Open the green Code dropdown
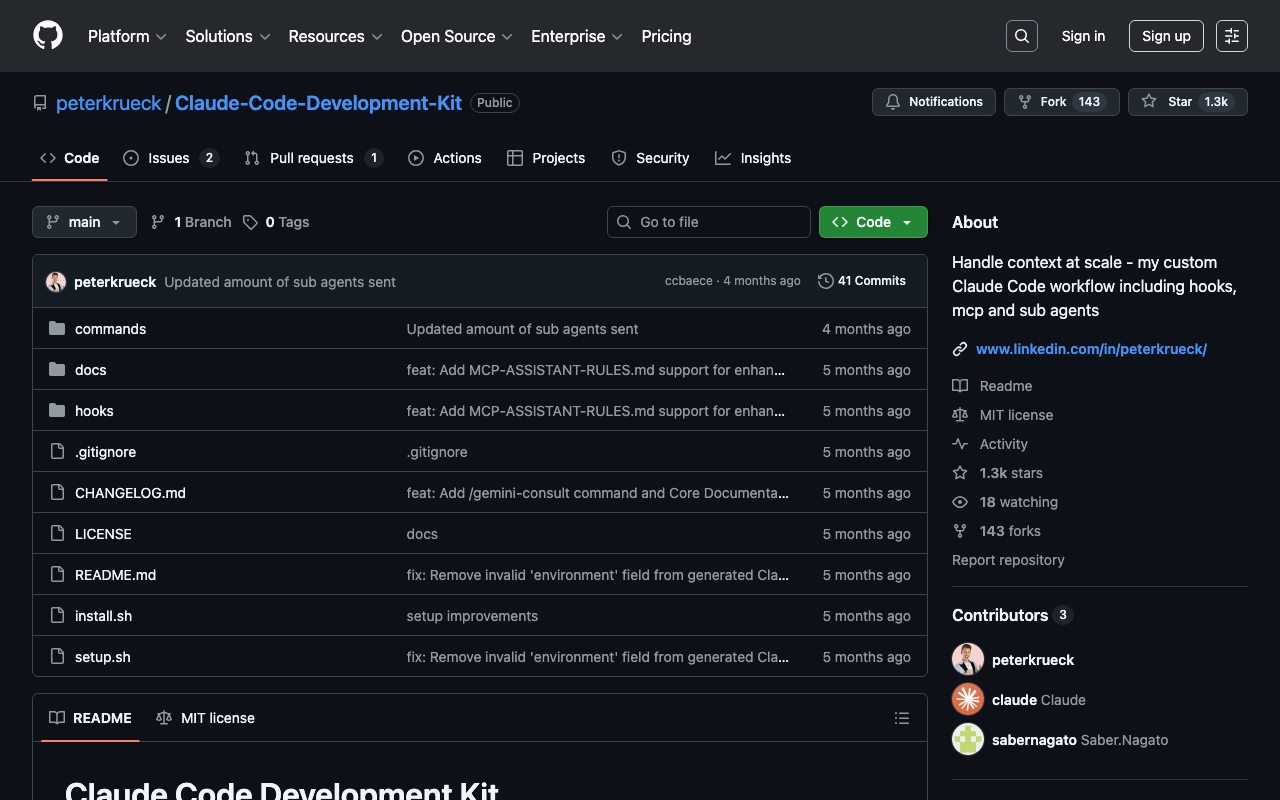The image size is (1280, 800). coord(872,222)
